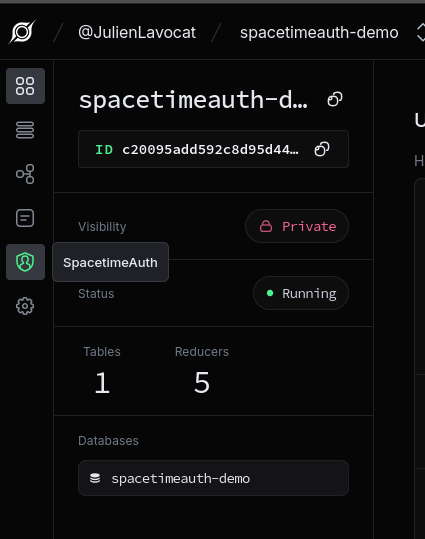Click the Private visibility badge
The image size is (425, 539).
click(x=297, y=226)
